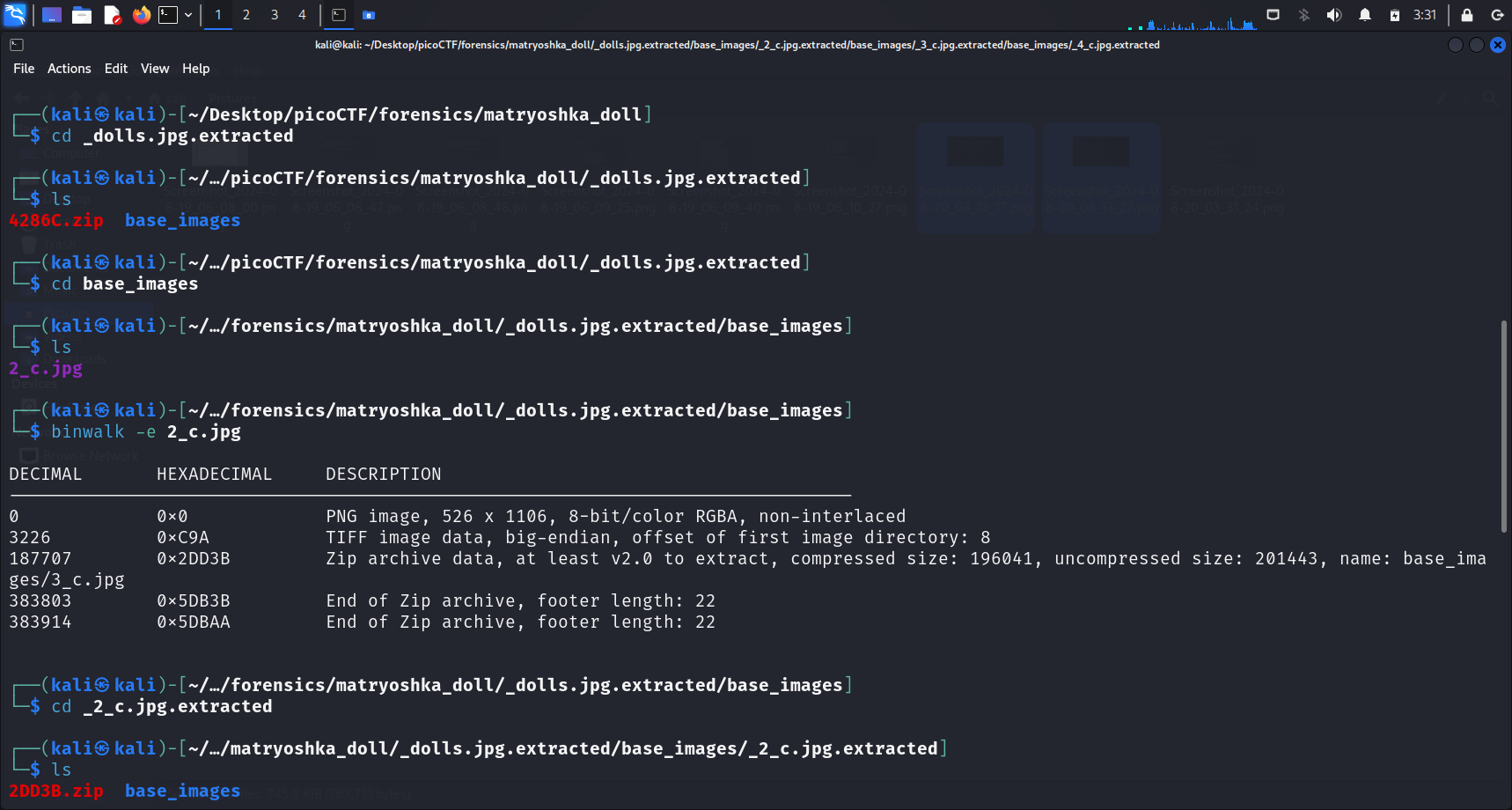Open the volume control in the tray

pos(1334,15)
